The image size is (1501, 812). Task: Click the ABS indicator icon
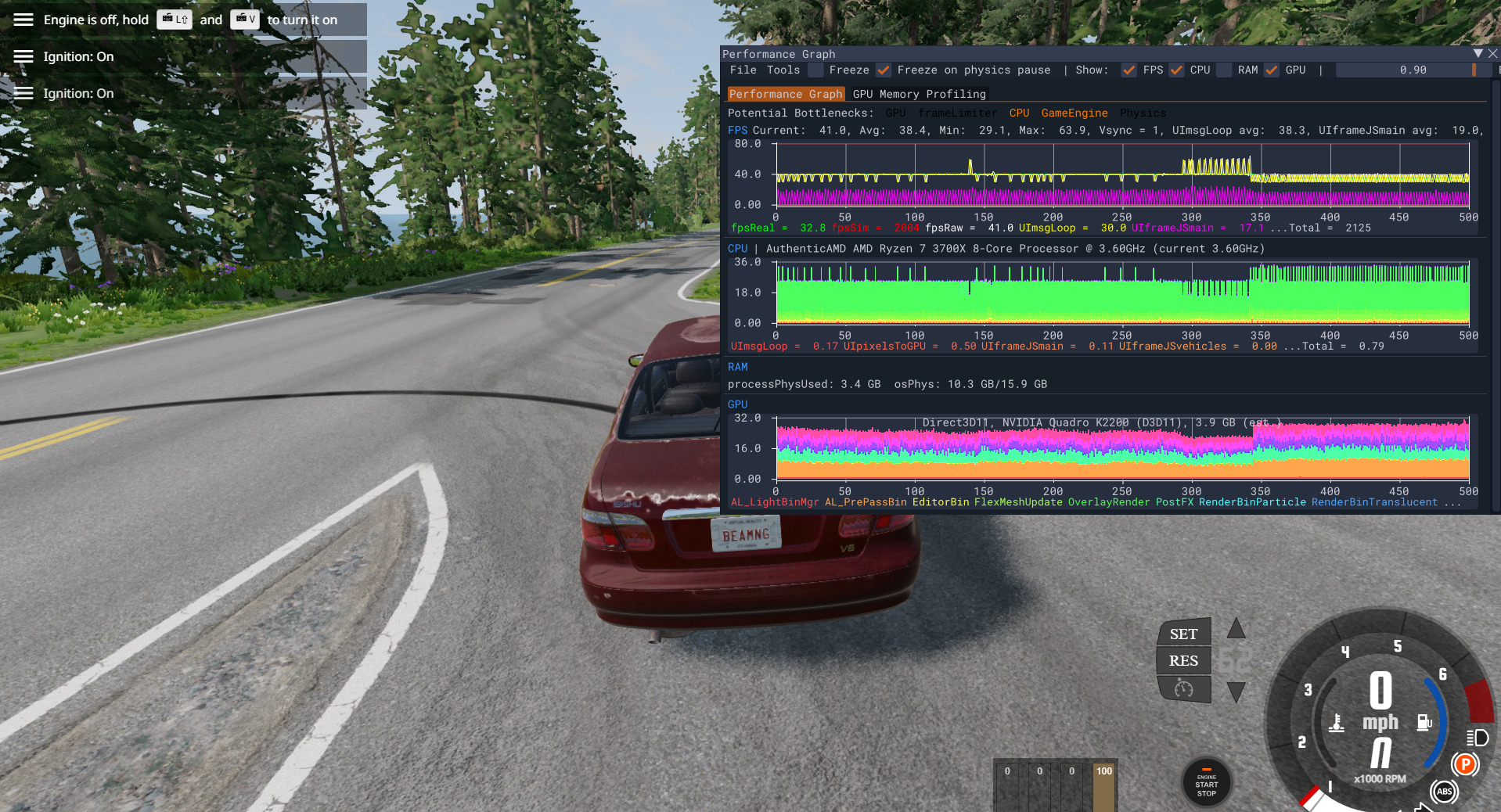click(x=1444, y=792)
